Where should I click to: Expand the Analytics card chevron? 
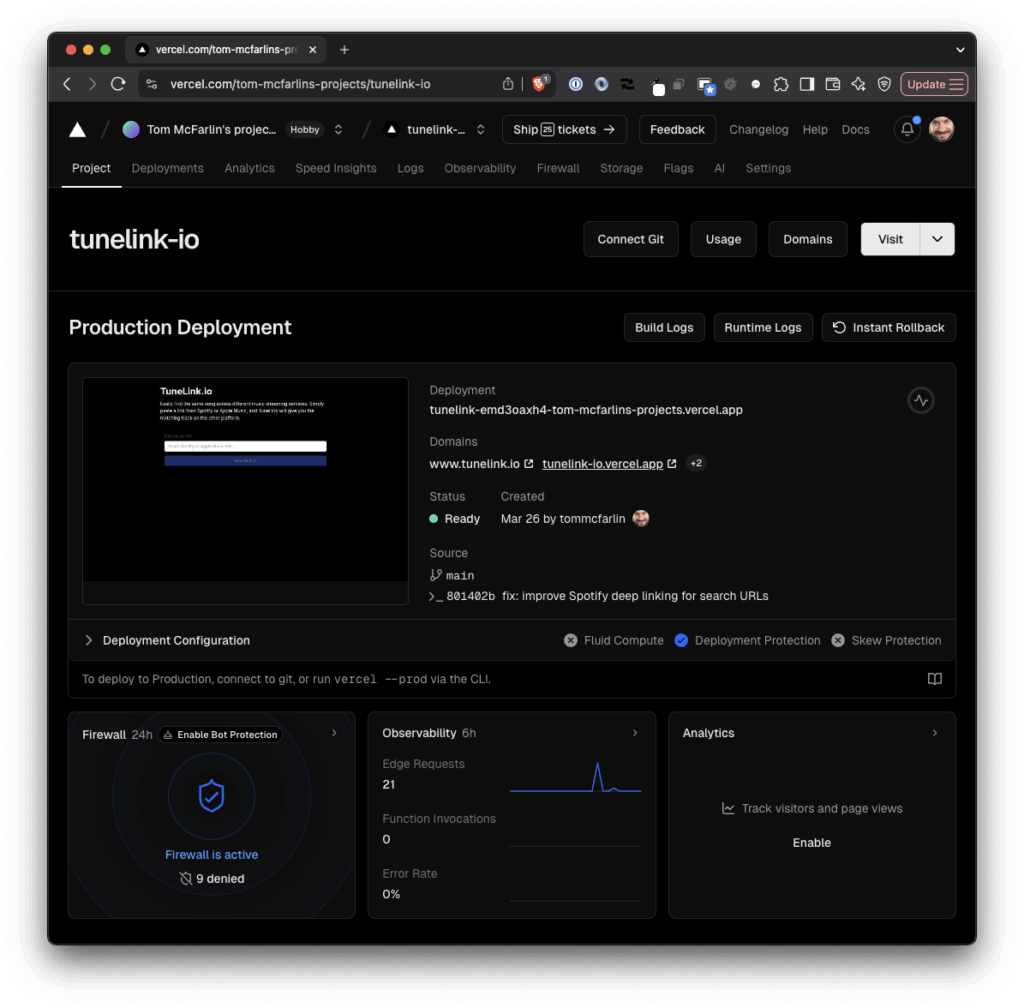pos(935,733)
